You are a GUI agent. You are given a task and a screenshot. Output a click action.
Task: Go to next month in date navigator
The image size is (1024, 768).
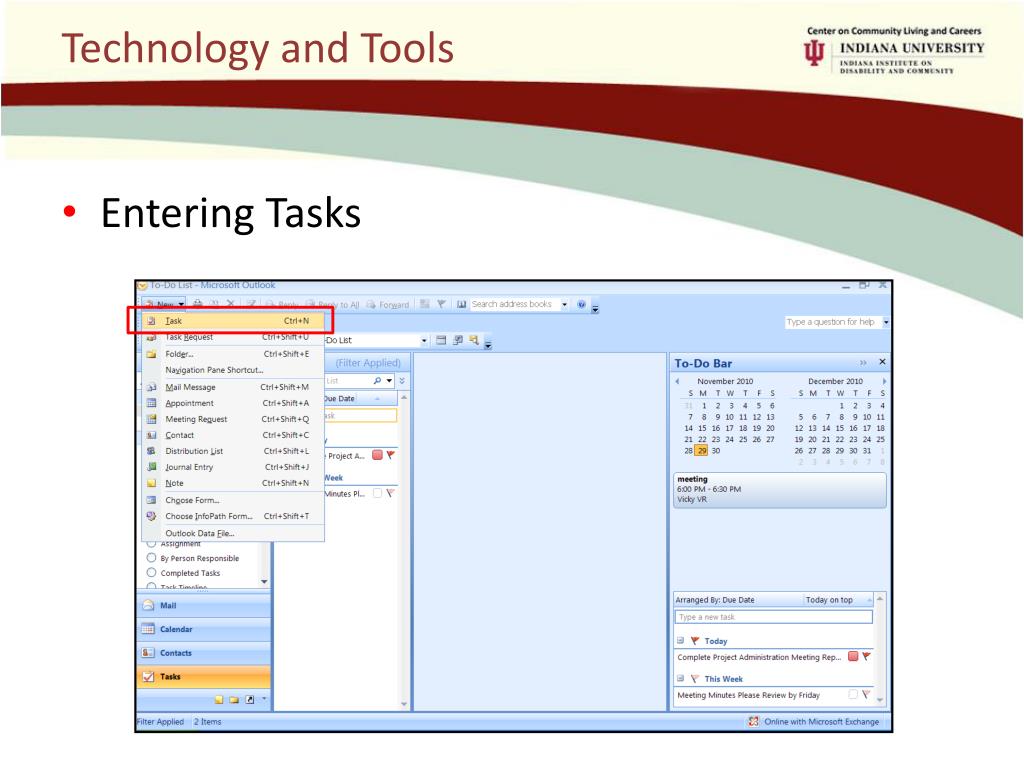pos(884,381)
